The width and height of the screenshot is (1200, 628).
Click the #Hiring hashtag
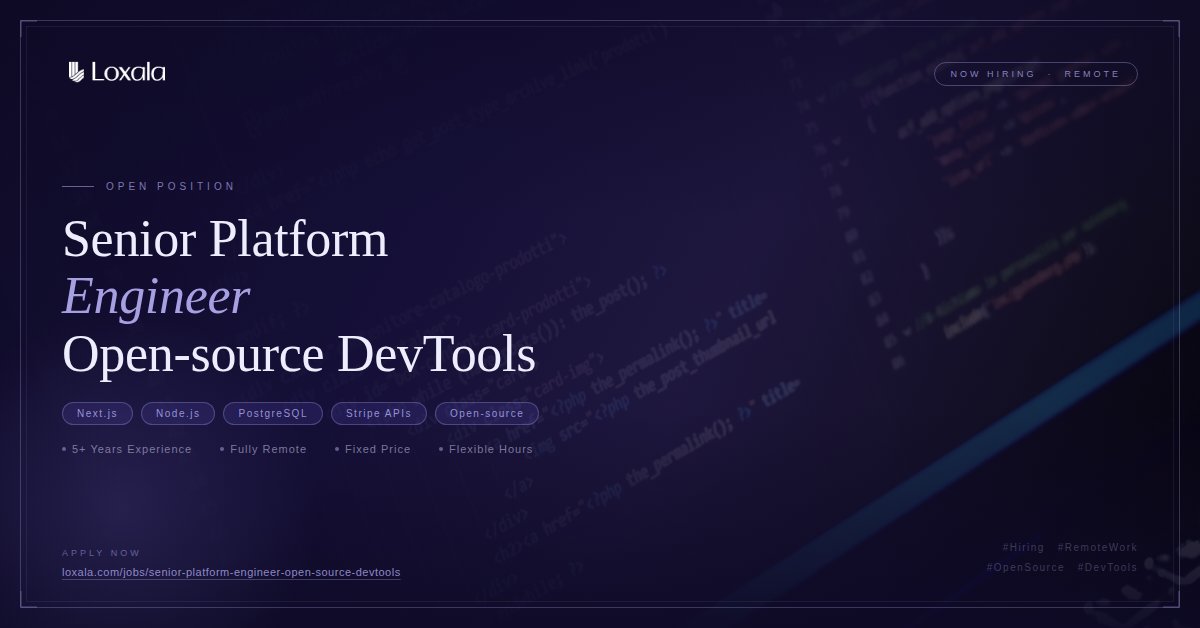pyautogui.click(x=1023, y=547)
